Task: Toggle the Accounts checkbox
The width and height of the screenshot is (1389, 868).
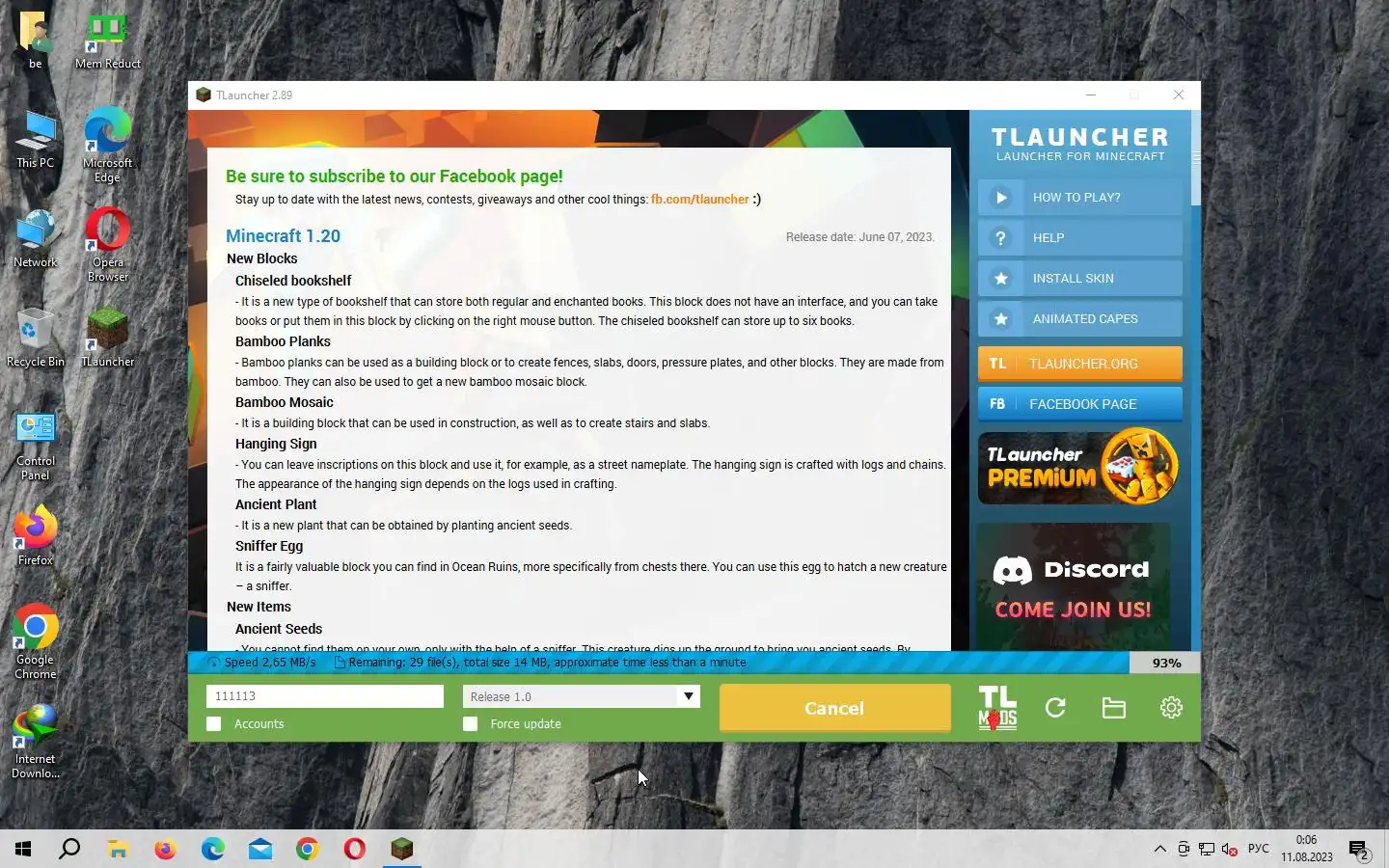Action: point(214,723)
